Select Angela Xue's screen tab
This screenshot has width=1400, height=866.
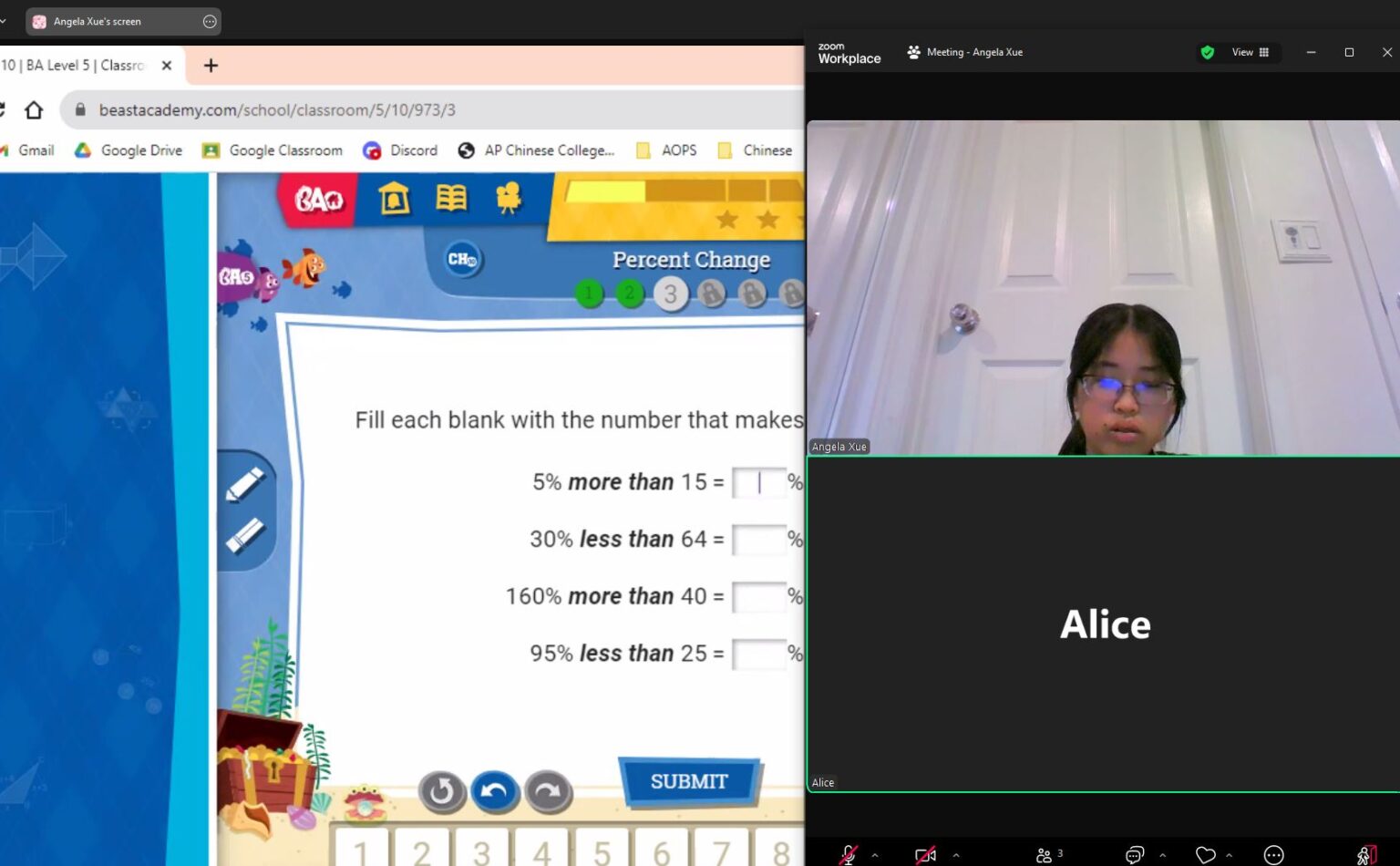click(x=123, y=22)
